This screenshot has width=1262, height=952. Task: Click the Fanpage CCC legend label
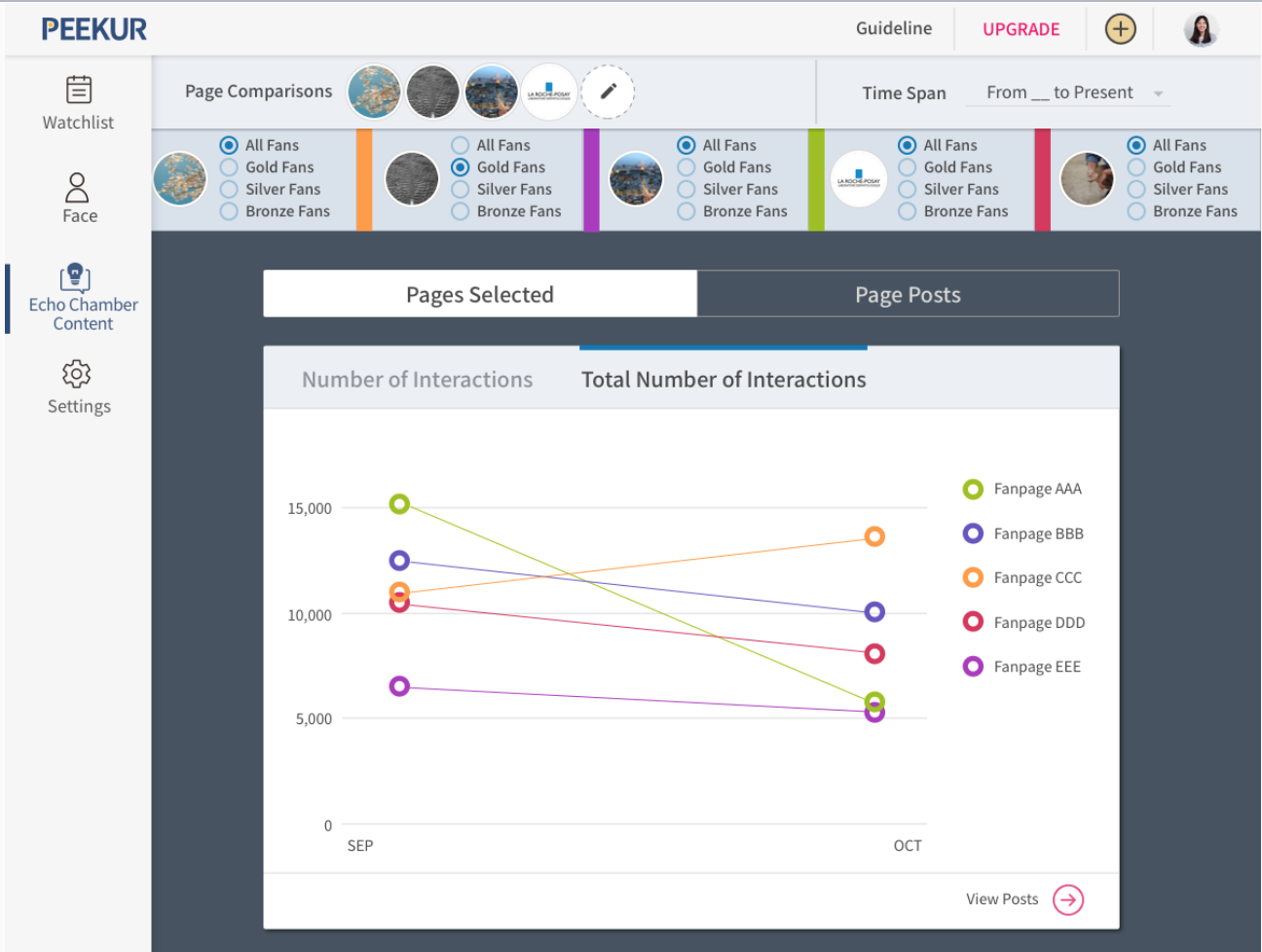pyautogui.click(x=1038, y=577)
